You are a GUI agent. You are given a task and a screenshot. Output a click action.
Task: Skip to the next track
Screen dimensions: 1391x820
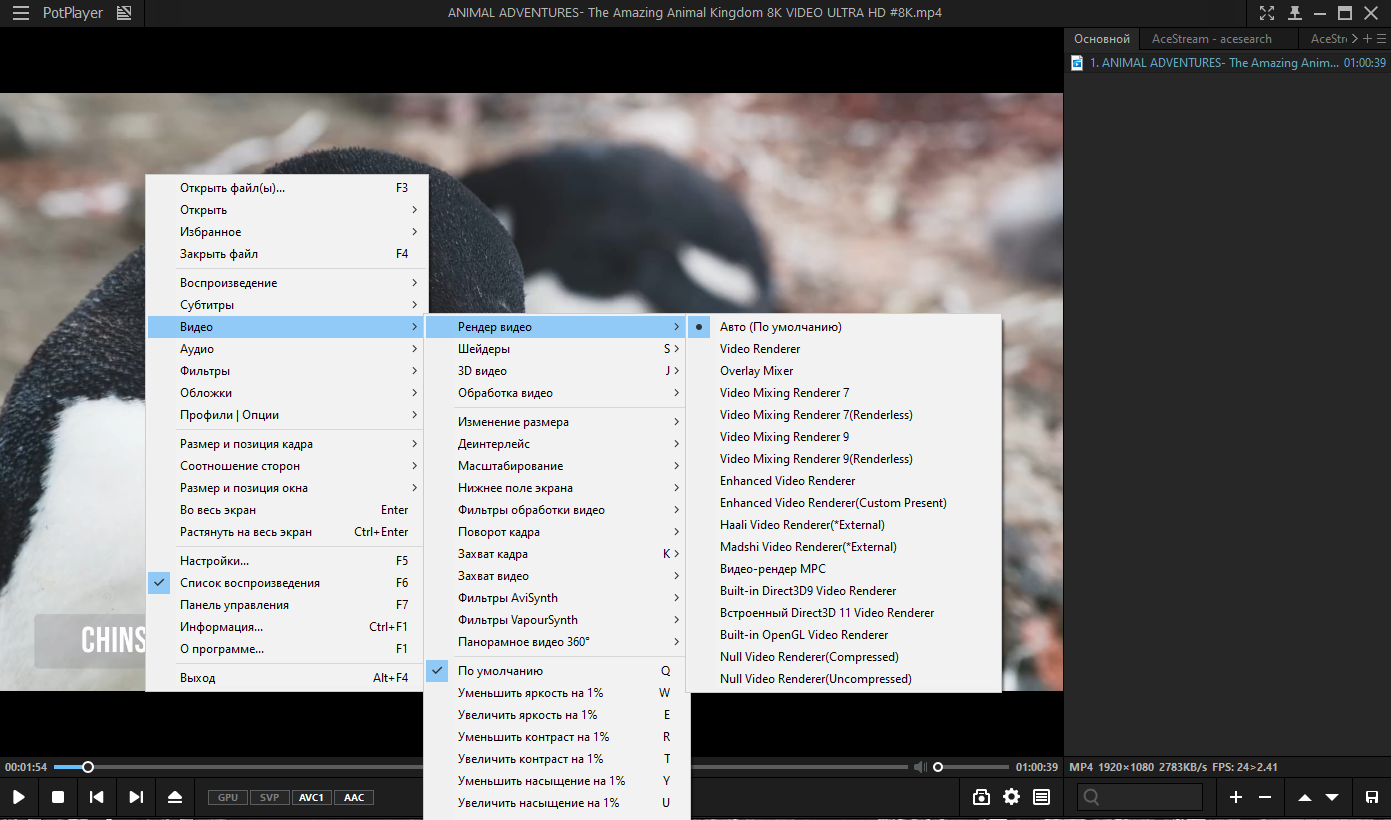click(136, 797)
